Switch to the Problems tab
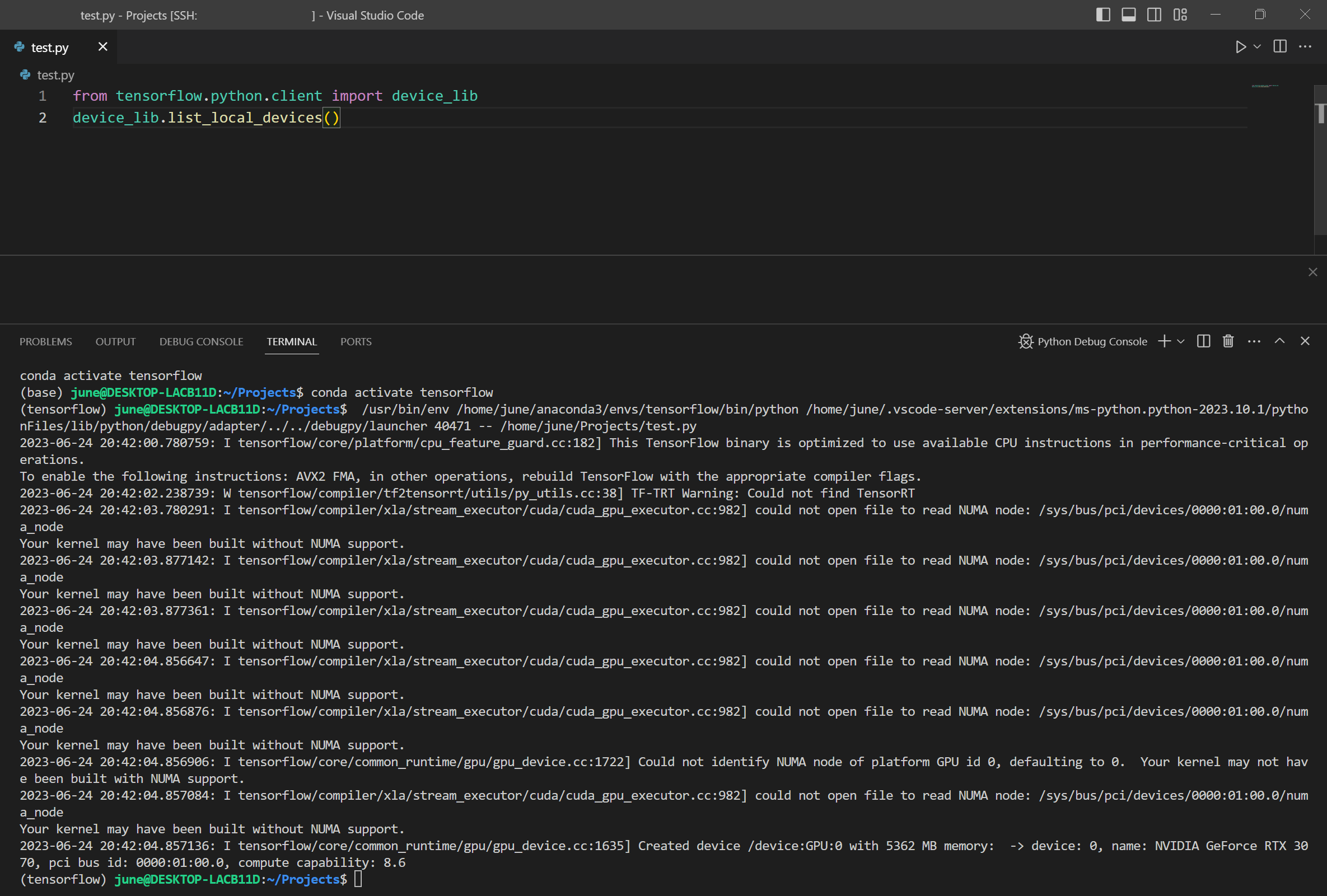The width and height of the screenshot is (1327, 896). (46, 341)
